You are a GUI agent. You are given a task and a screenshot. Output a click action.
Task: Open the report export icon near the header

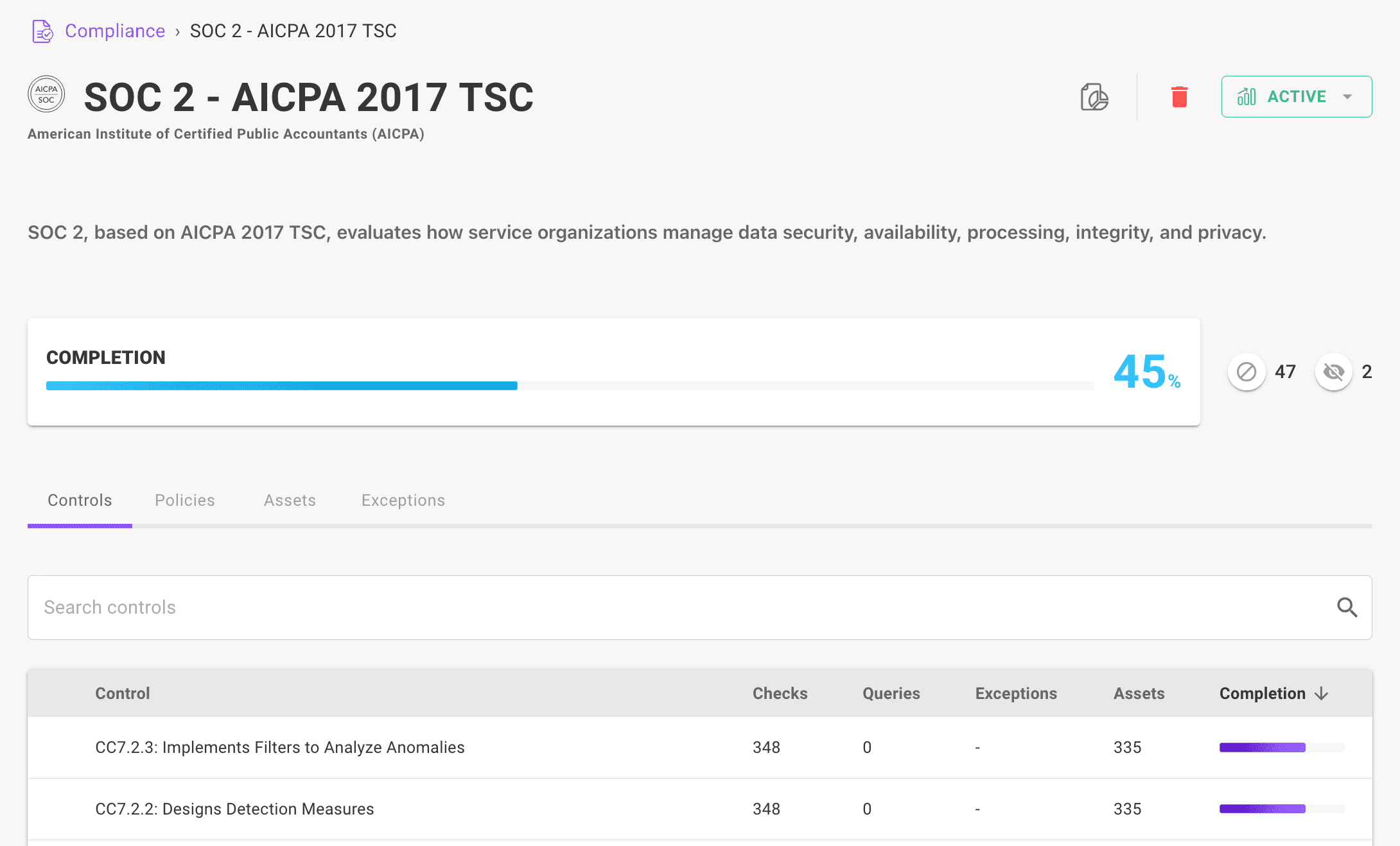(x=1094, y=97)
